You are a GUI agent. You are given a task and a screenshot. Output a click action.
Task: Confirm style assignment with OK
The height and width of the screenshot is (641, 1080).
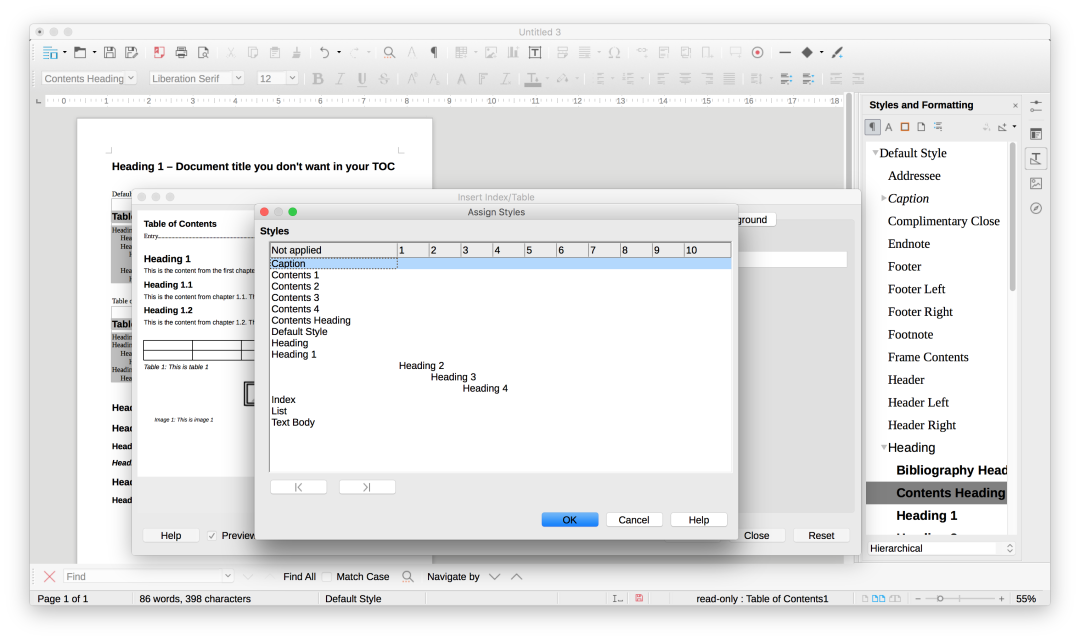(569, 519)
